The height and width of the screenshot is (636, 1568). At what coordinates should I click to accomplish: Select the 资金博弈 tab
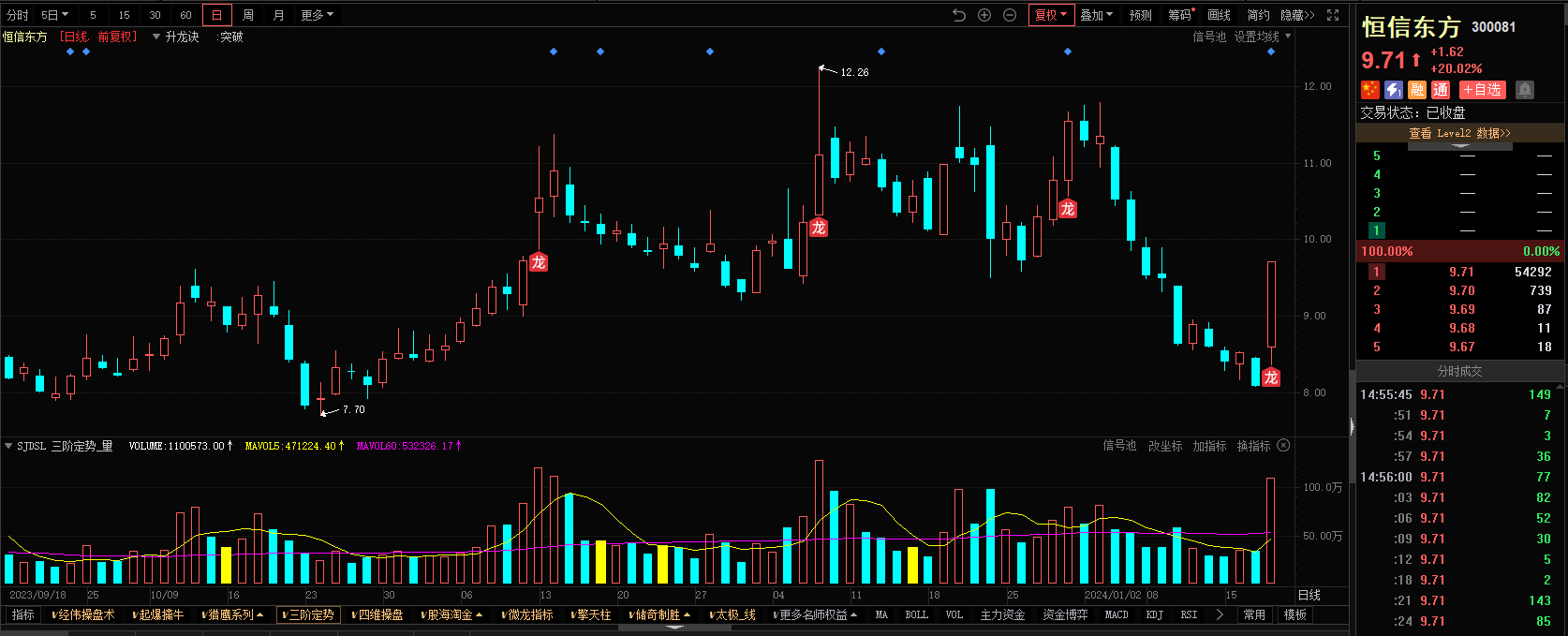pyautogui.click(x=1066, y=614)
